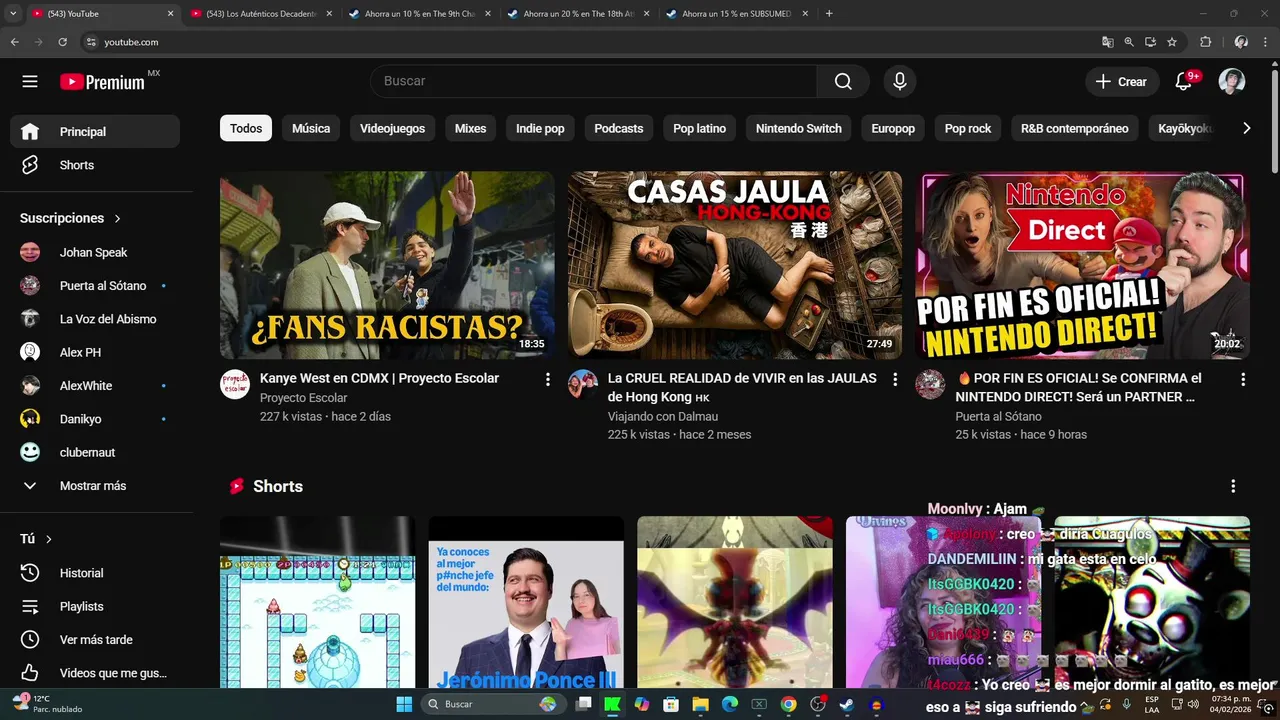Viewport: 1280px width, 720px height.
Task: Select the Mixes filter chip
Action: [470, 128]
